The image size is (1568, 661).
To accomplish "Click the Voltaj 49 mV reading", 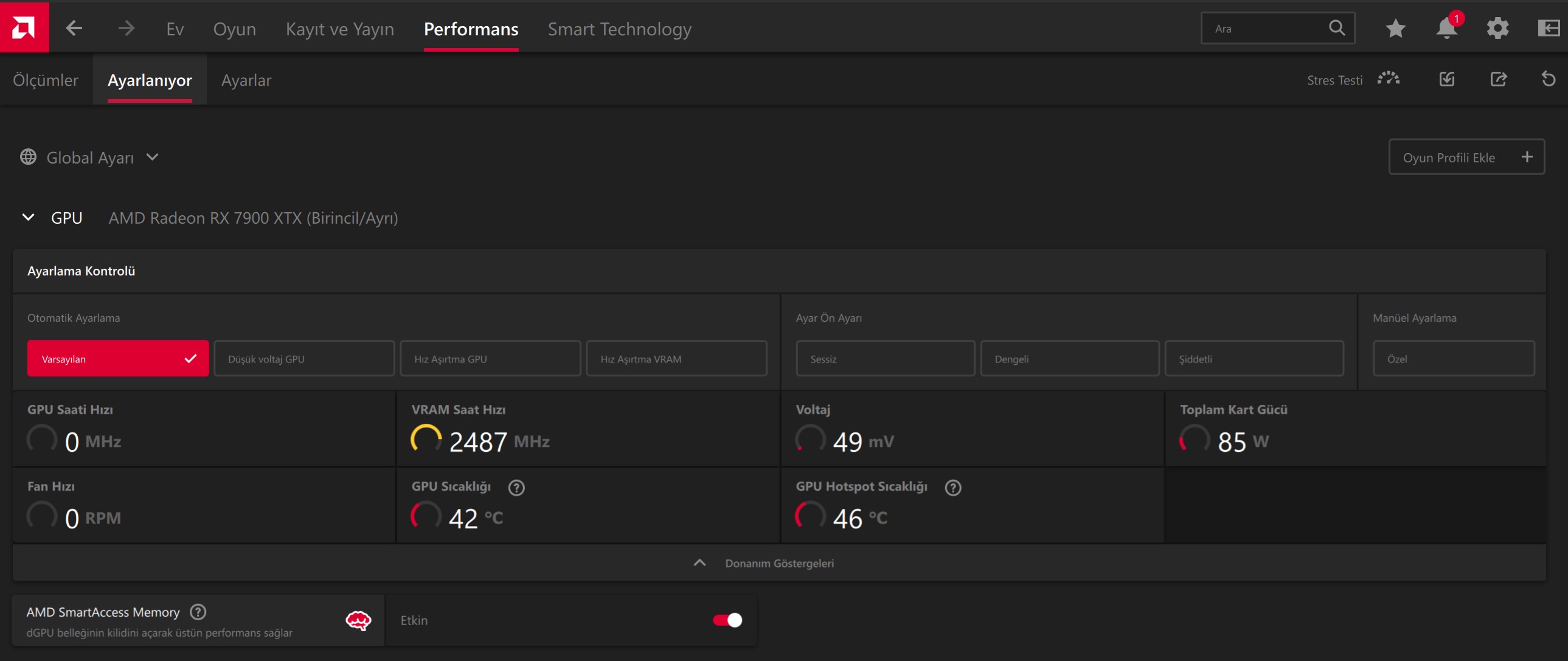I will [x=862, y=441].
